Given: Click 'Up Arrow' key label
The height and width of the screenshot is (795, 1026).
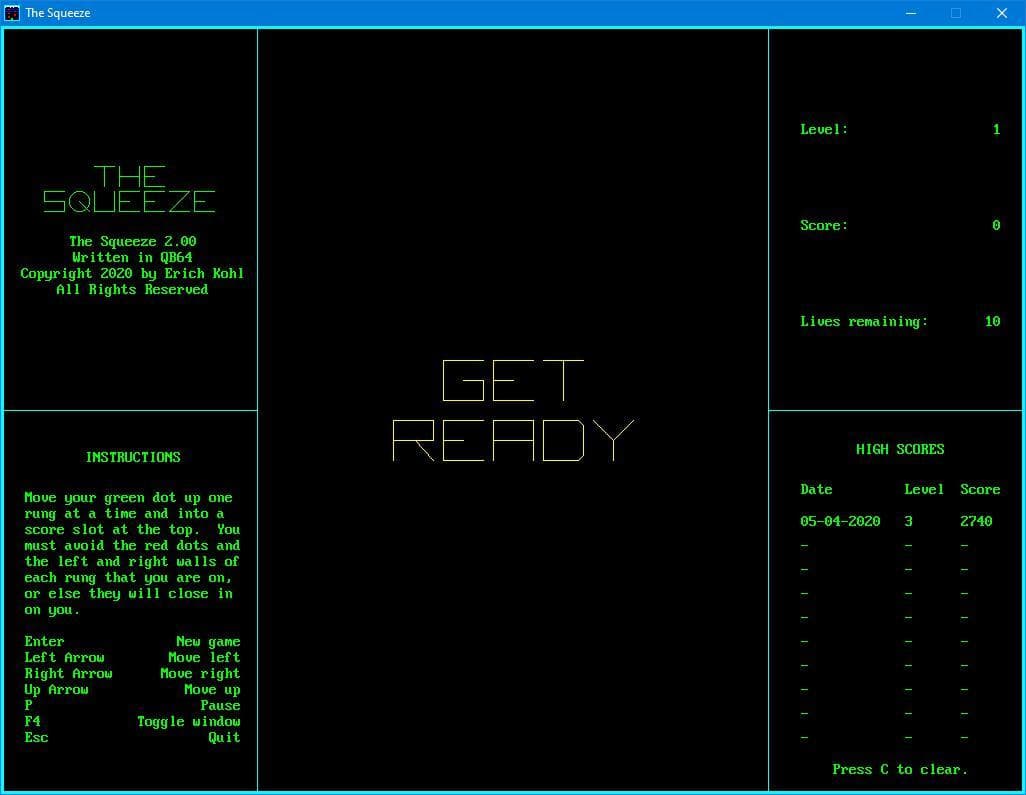Looking at the screenshot, I should pyautogui.click(x=56, y=690).
